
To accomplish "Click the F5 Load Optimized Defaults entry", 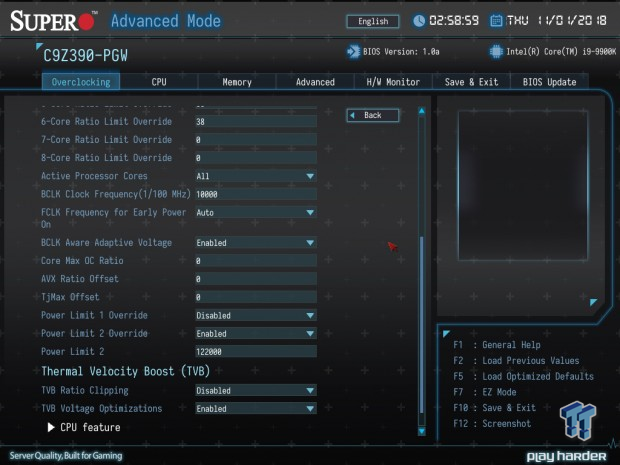I will point(523,376).
